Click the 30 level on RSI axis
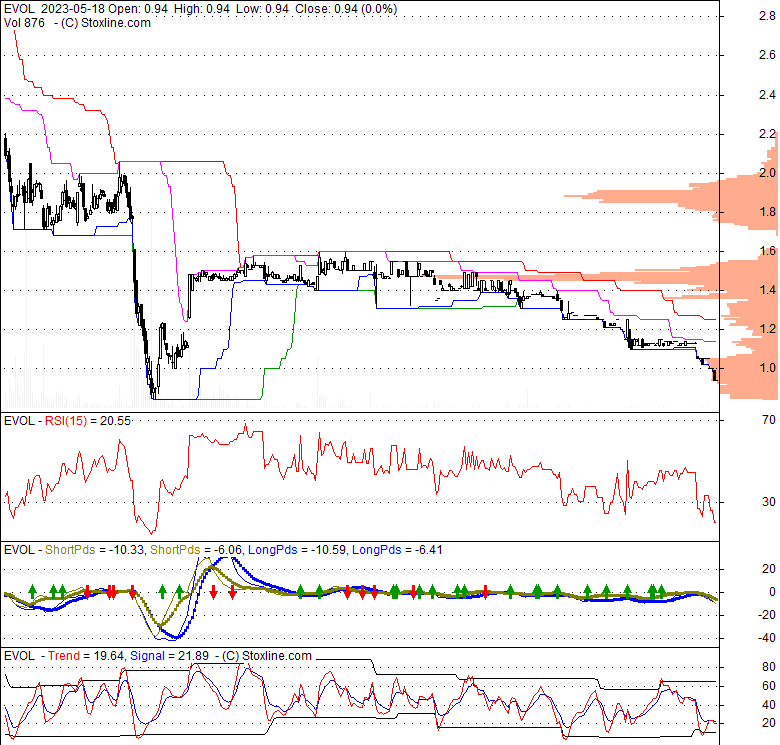Screen dimensions: 780x745 coord(769,502)
